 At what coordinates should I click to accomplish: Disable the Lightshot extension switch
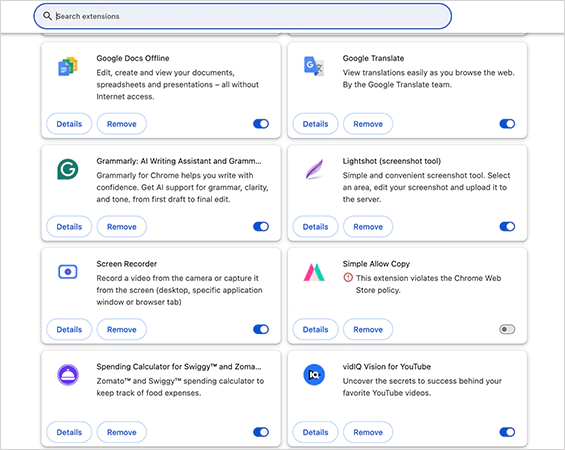pos(507,227)
